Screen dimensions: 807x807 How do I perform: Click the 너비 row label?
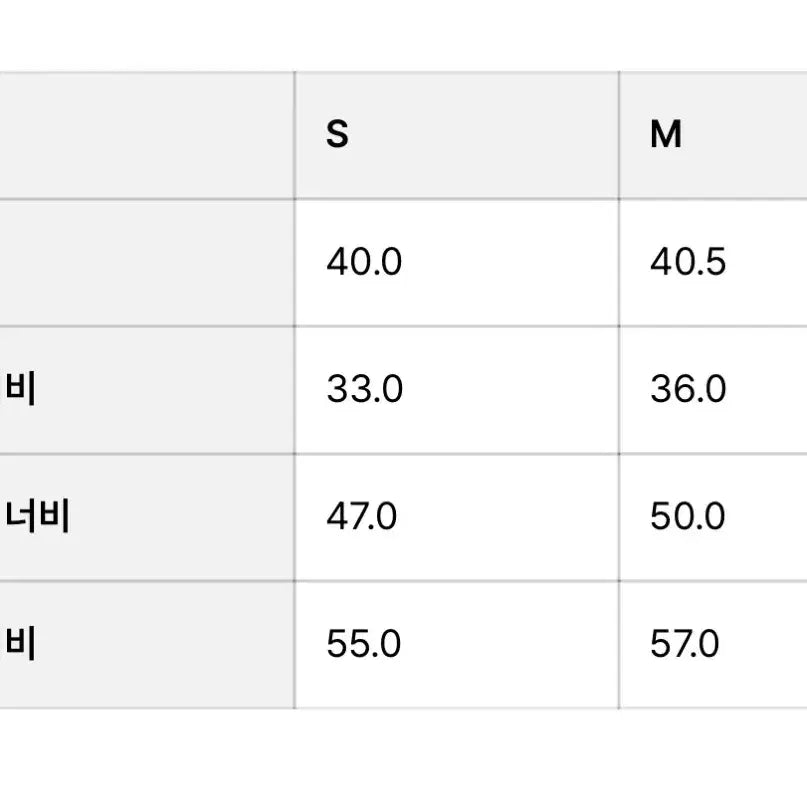38,517
